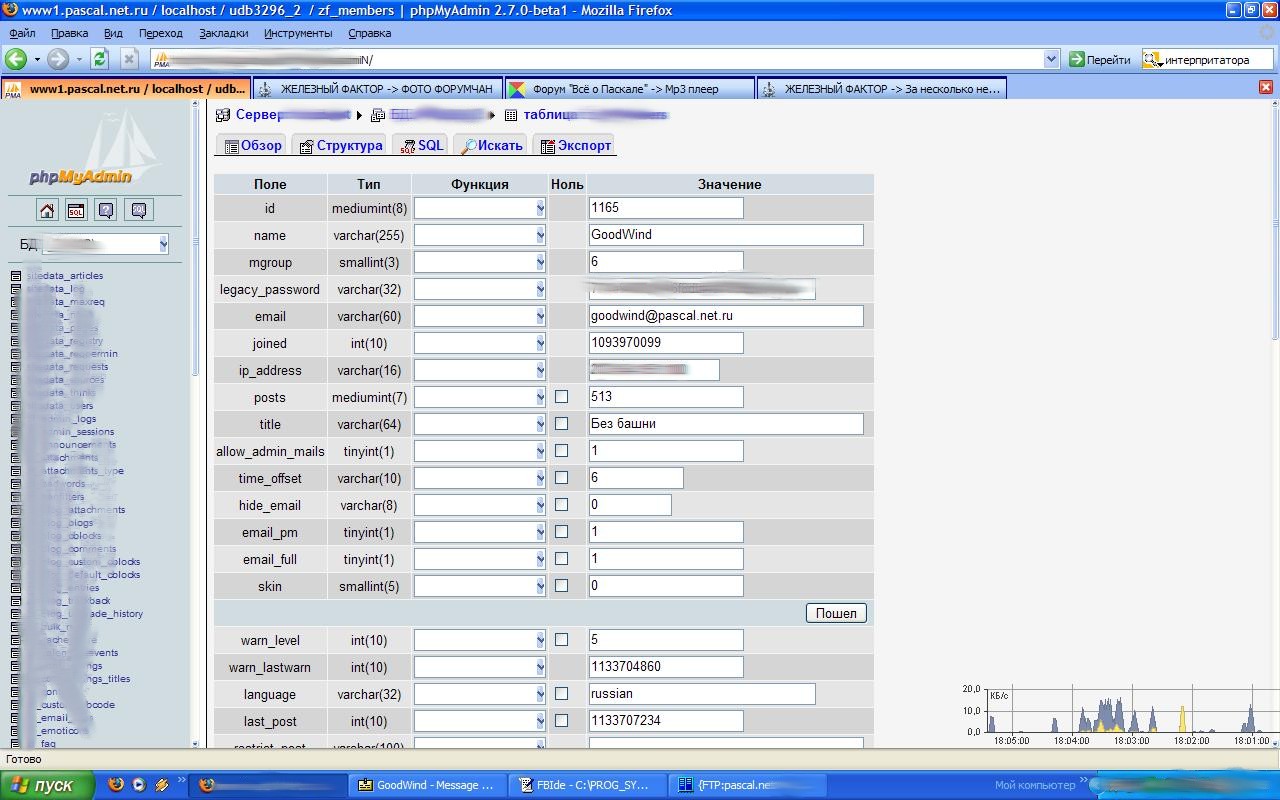Click the email value input field
The width and height of the screenshot is (1280, 800).
click(x=726, y=316)
